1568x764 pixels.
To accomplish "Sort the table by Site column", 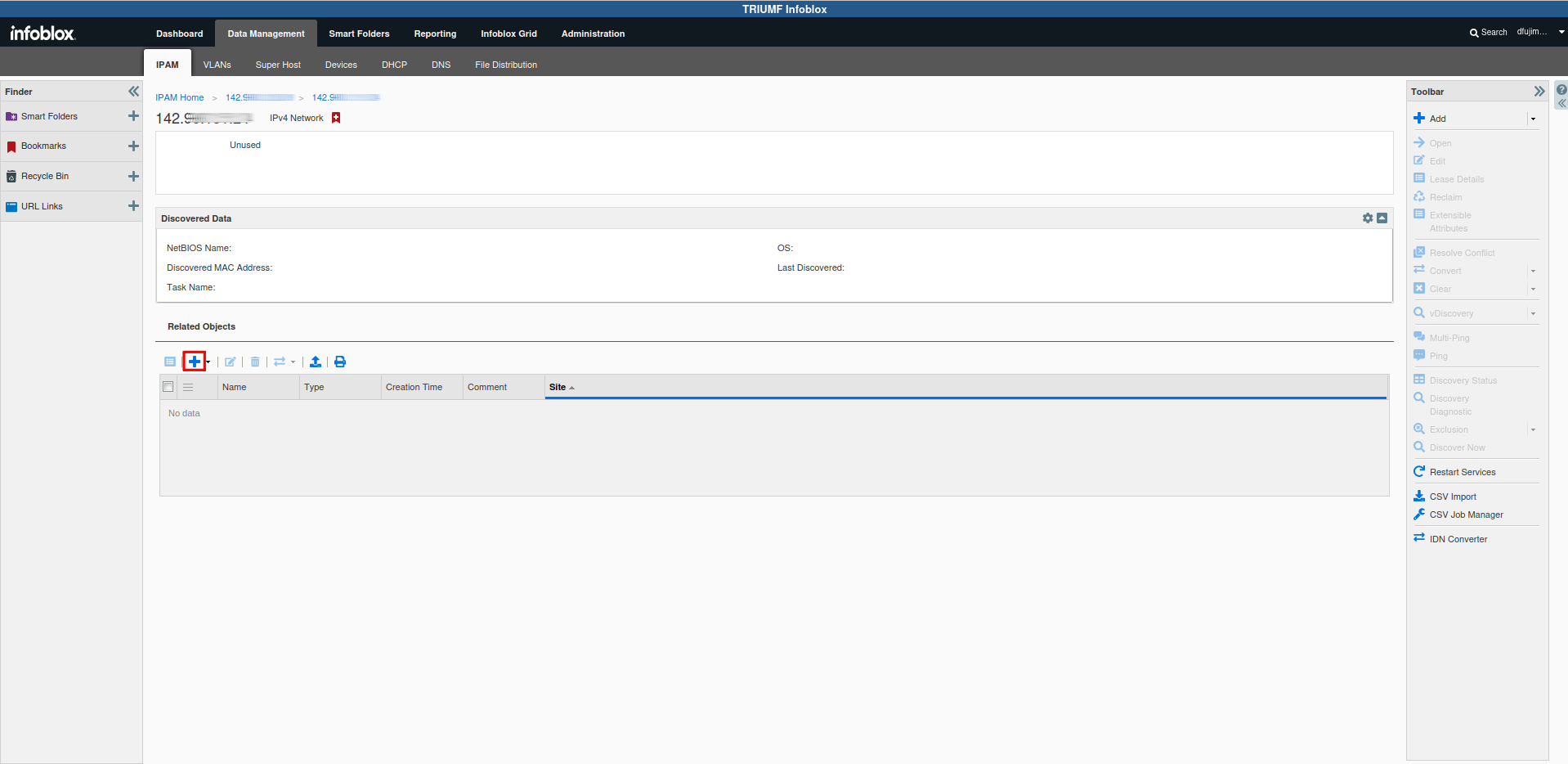I will pos(558,387).
